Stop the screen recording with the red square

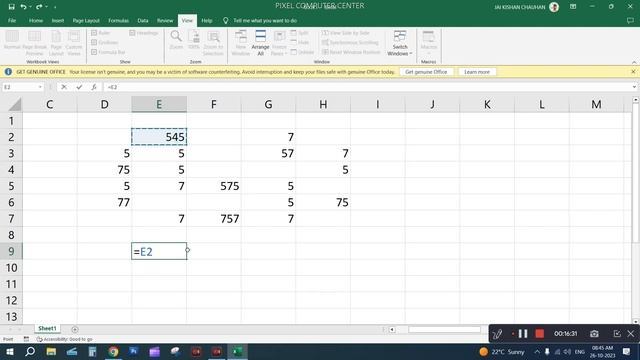pyautogui.click(x=540, y=334)
